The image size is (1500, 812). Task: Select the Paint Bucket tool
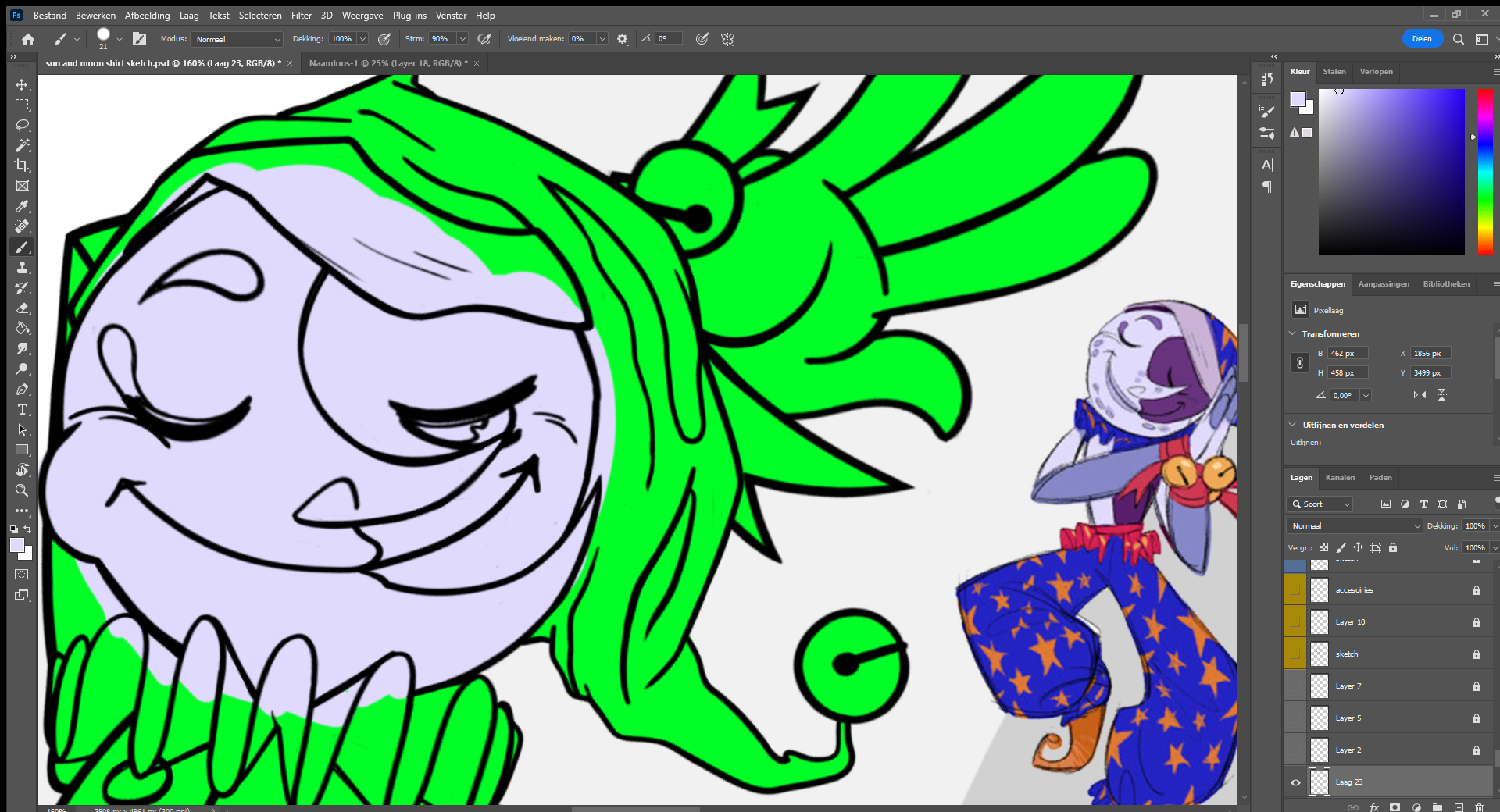[22, 328]
